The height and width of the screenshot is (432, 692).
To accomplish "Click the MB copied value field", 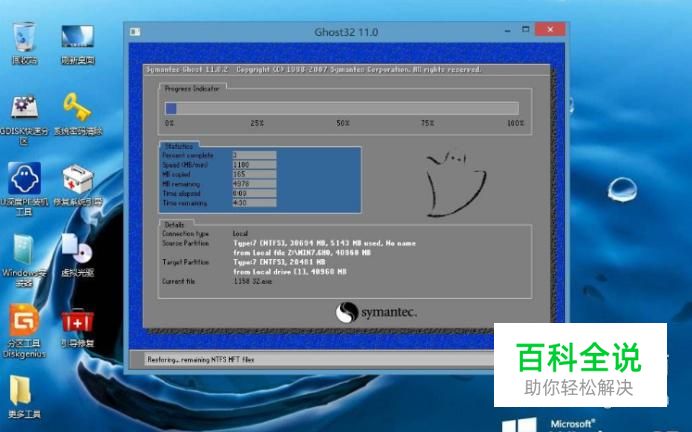I will (254, 174).
